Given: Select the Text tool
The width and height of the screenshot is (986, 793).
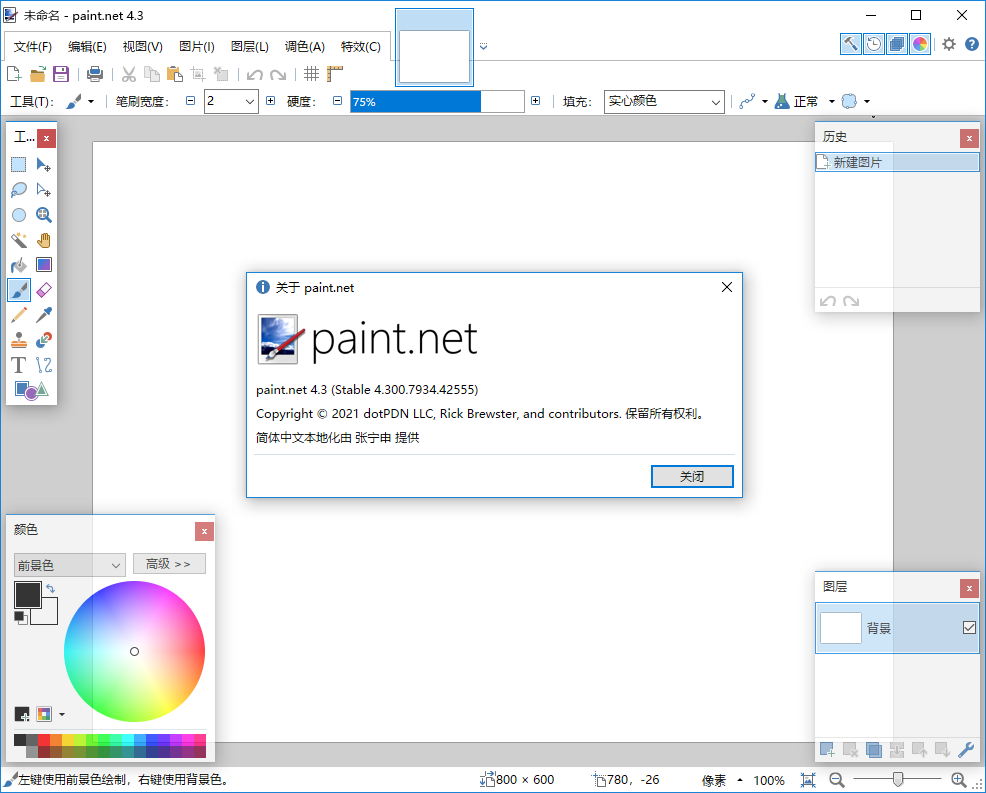Looking at the screenshot, I should 19,365.
